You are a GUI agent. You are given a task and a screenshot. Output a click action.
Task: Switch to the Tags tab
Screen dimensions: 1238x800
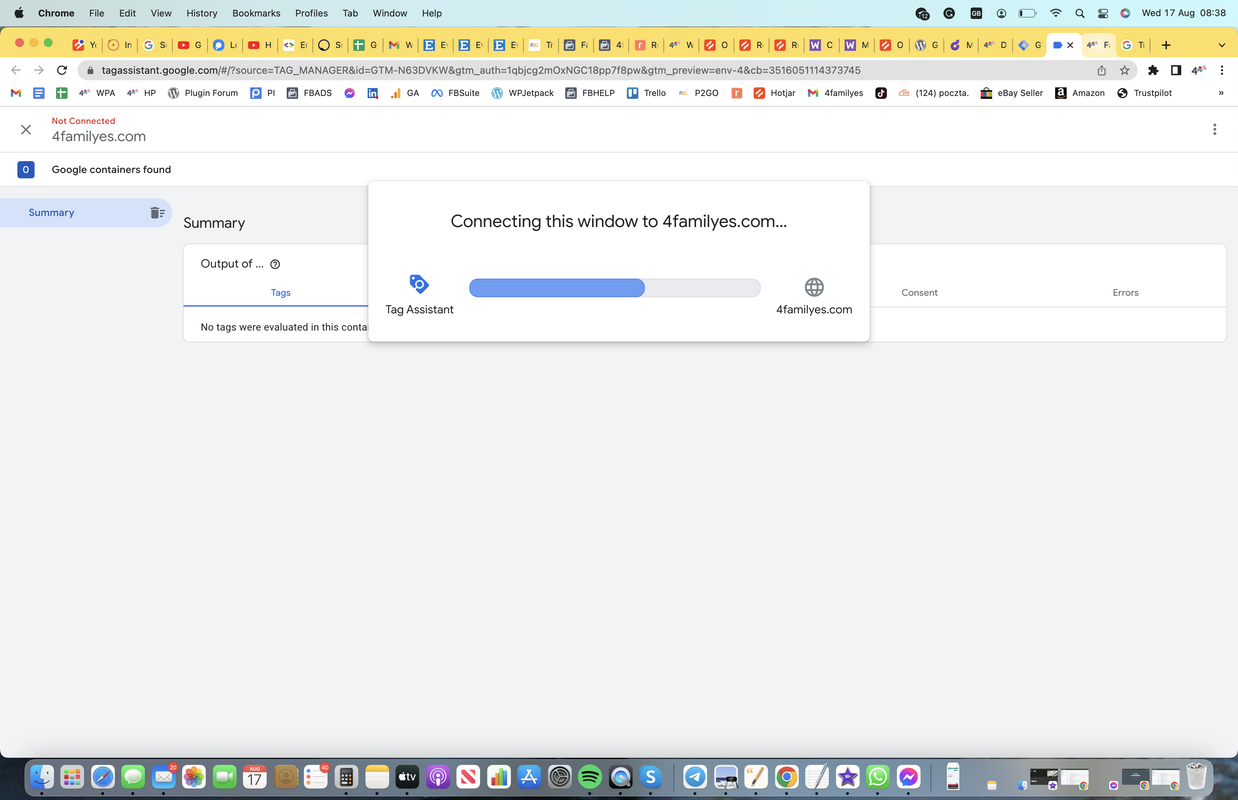(281, 292)
